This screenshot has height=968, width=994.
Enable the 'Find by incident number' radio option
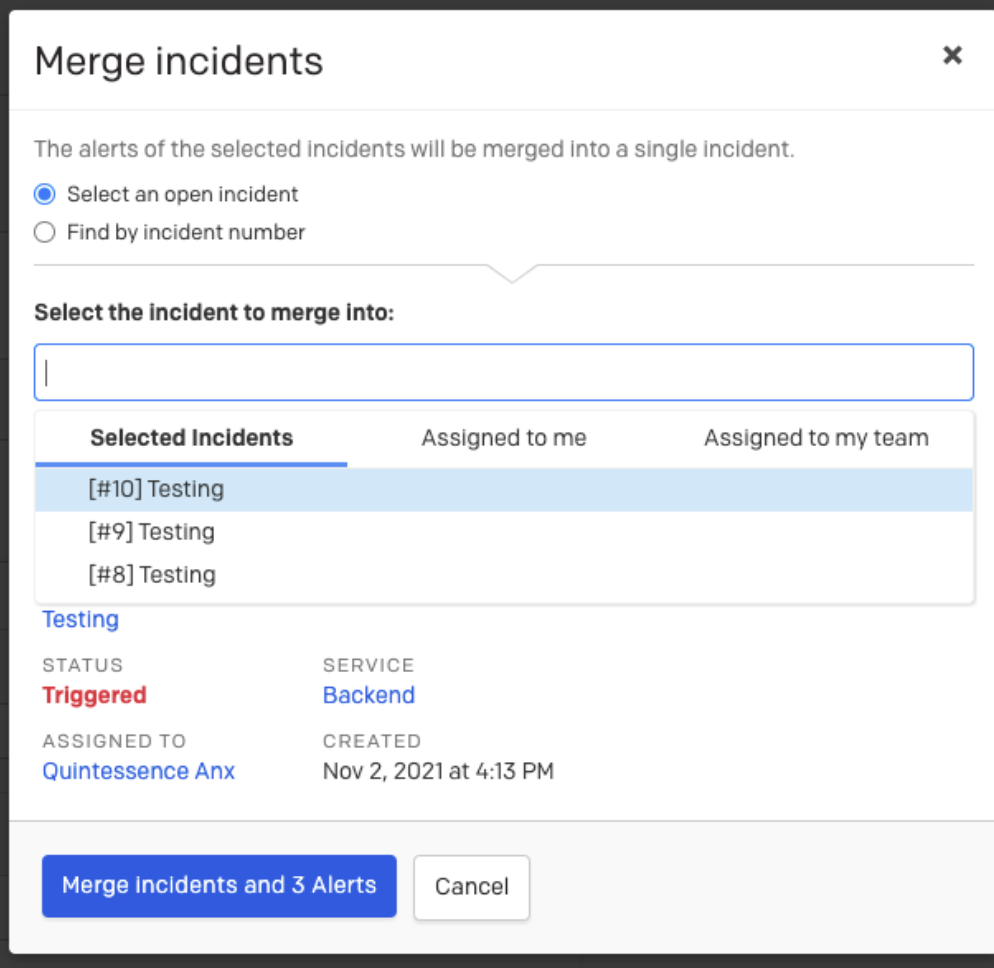coord(45,233)
